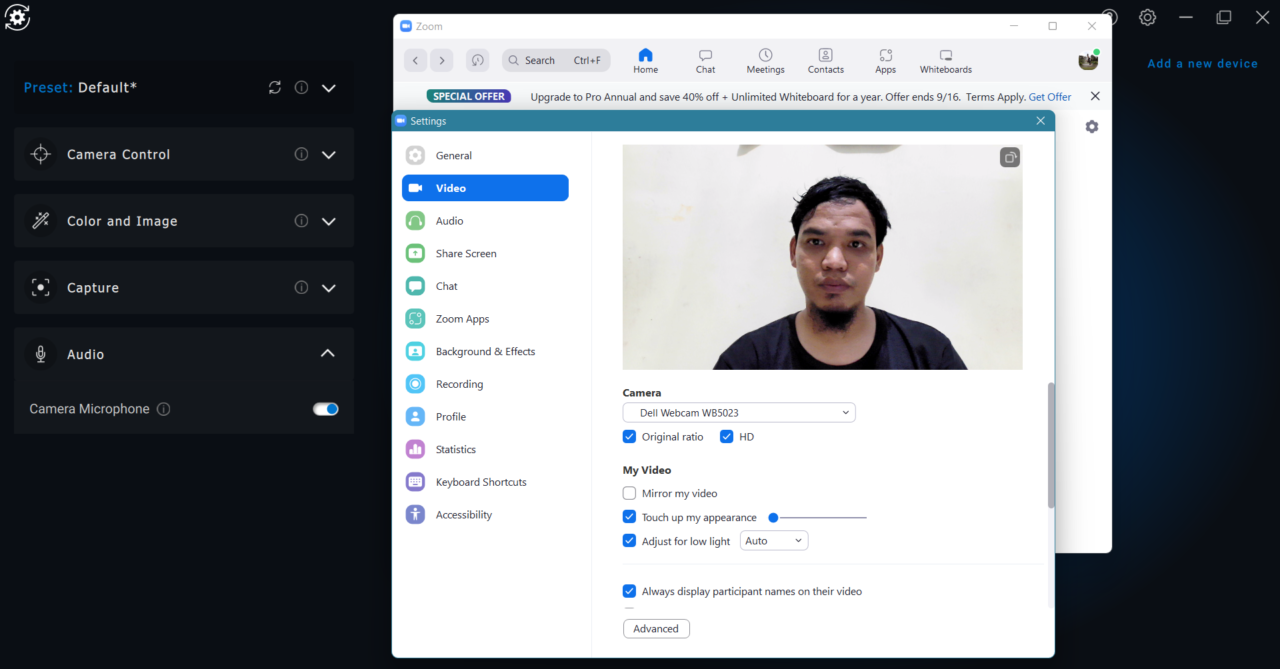Switch to the Audio settings tab
This screenshot has width=1280, height=669.
449,221
